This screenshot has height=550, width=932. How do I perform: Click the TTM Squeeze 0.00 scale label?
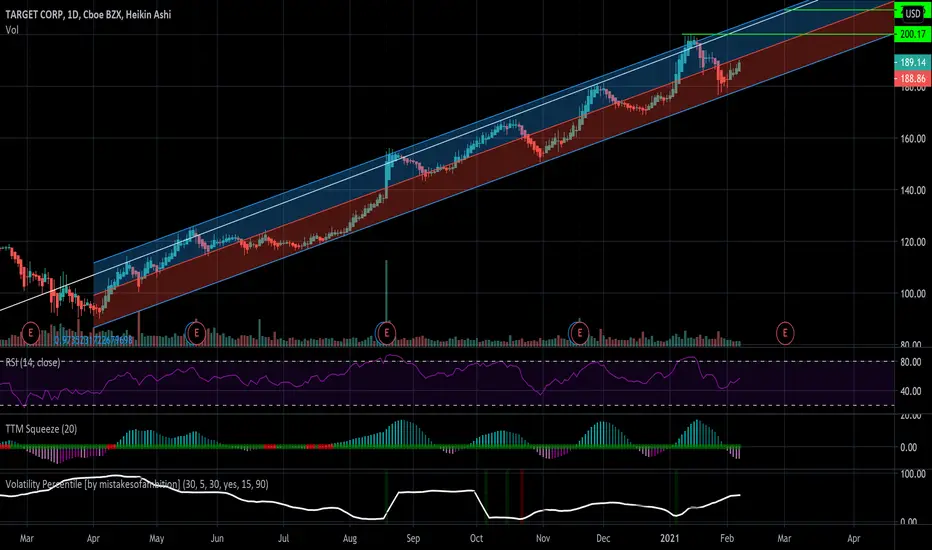point(909,448)
